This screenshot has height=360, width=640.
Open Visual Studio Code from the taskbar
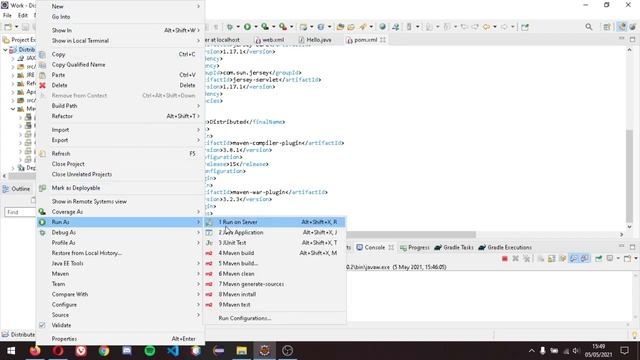tap(173, 351)
